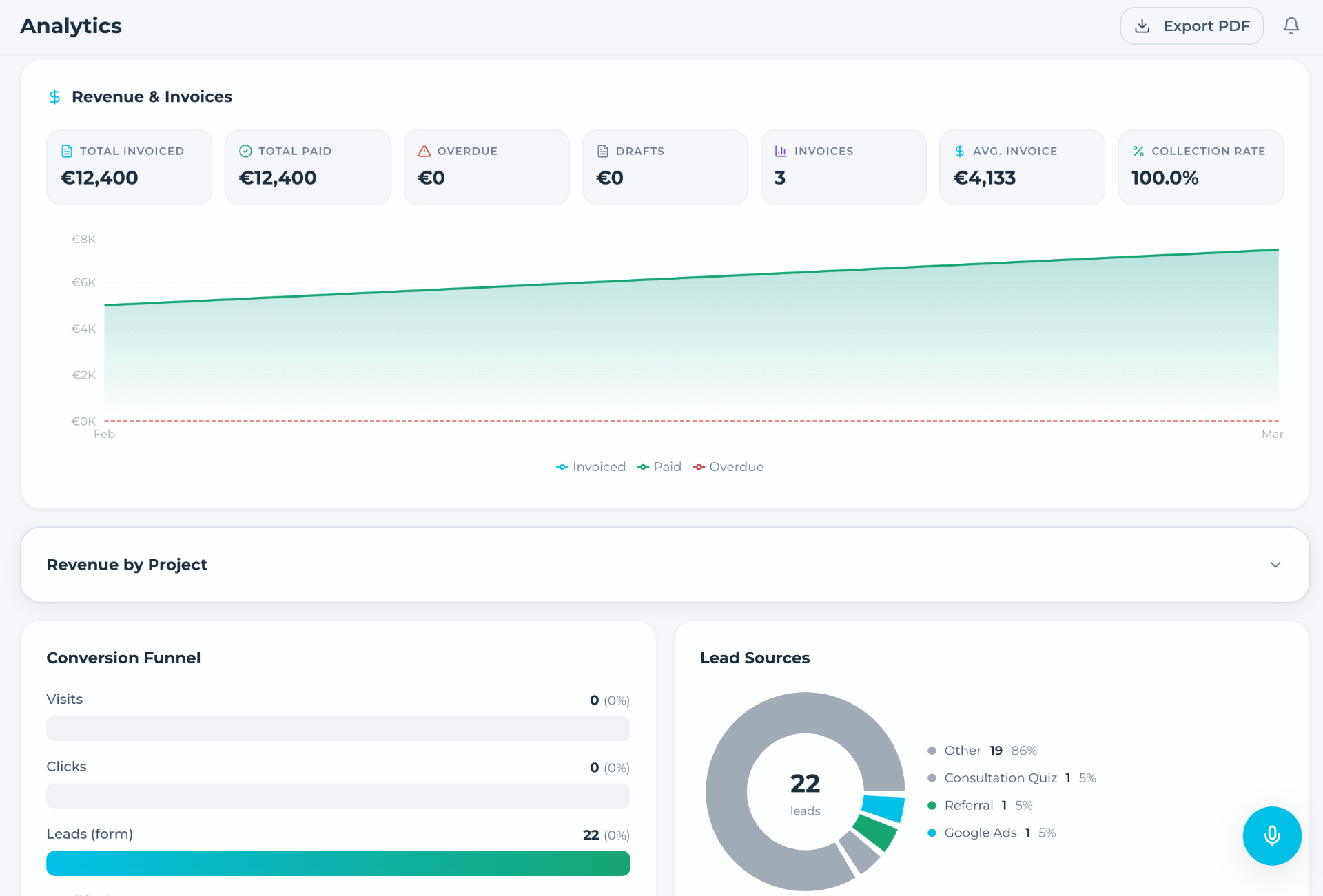This screenshot has width=1323, height=896.
Task: Click the Conversion Funnel heading
Action: point(123,658)
